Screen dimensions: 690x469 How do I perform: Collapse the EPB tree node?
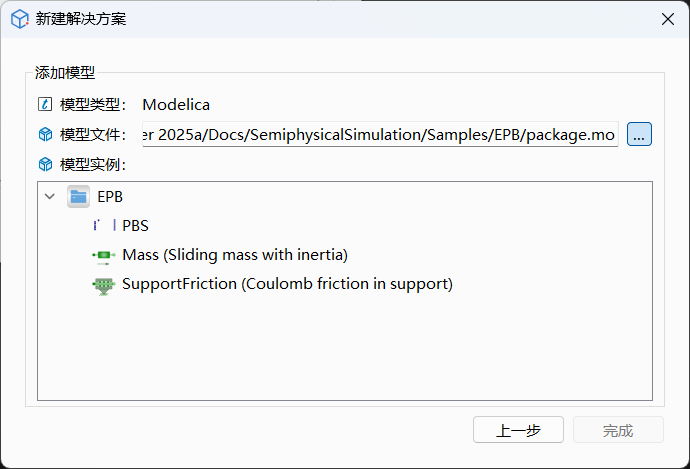tap(50, 197)
